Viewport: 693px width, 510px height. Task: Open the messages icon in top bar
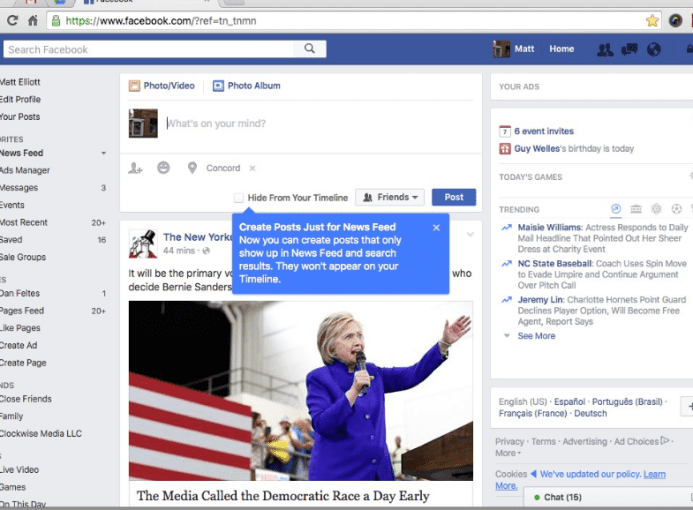[629, 49]
